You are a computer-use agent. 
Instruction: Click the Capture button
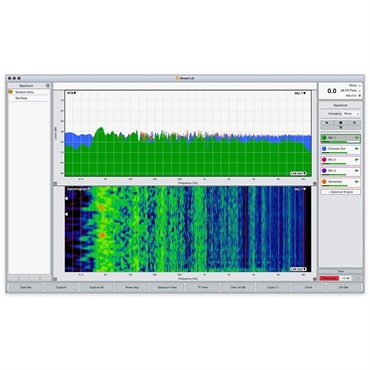(x=61, y=287)
